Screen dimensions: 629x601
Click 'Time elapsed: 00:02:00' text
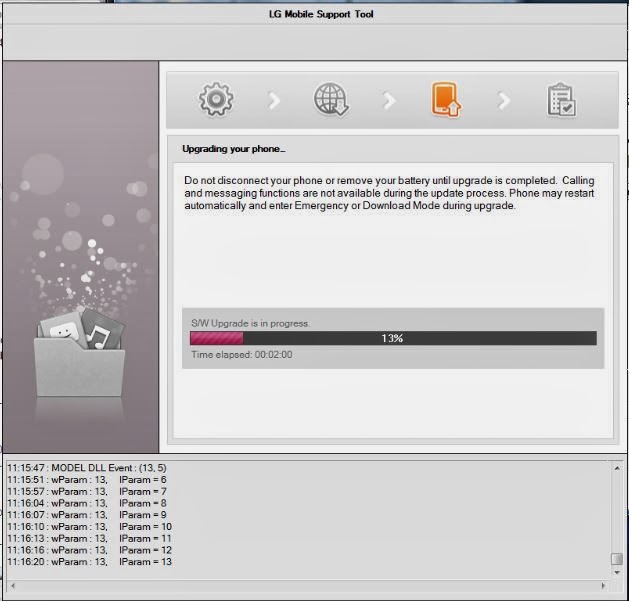[x=241, y=355]
